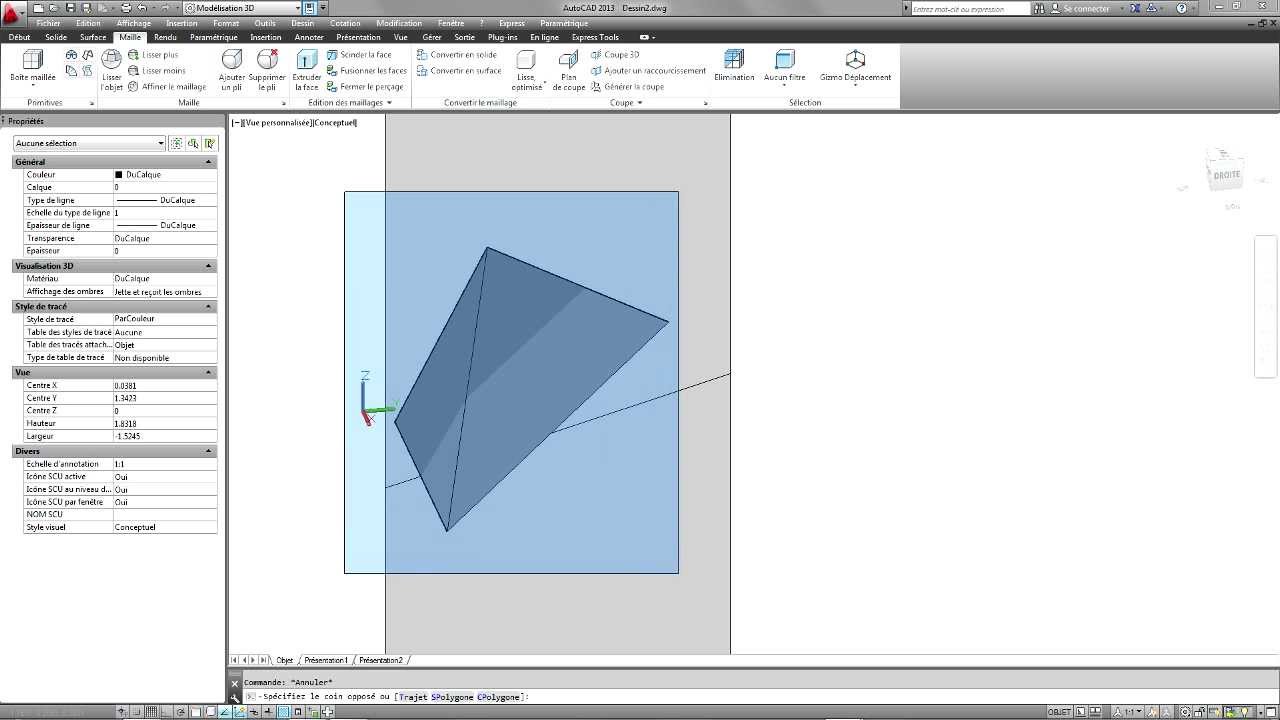This screenshot has width=1280, height=720.
Task: Click the viewport label Vue personnalisée
Action: [277, 123]
